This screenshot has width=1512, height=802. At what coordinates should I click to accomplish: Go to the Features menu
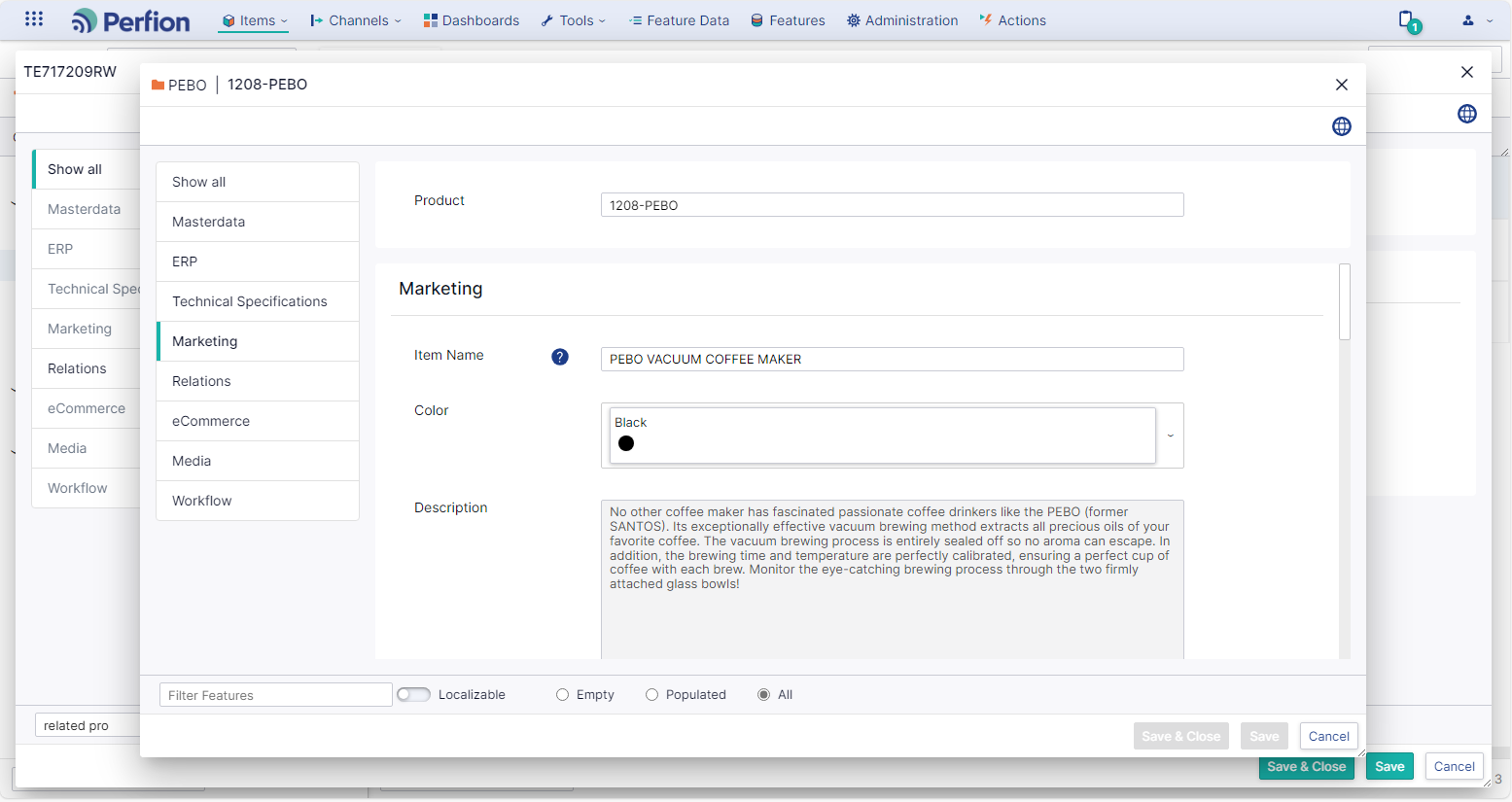pyautogui.click(x=788, y=20)
